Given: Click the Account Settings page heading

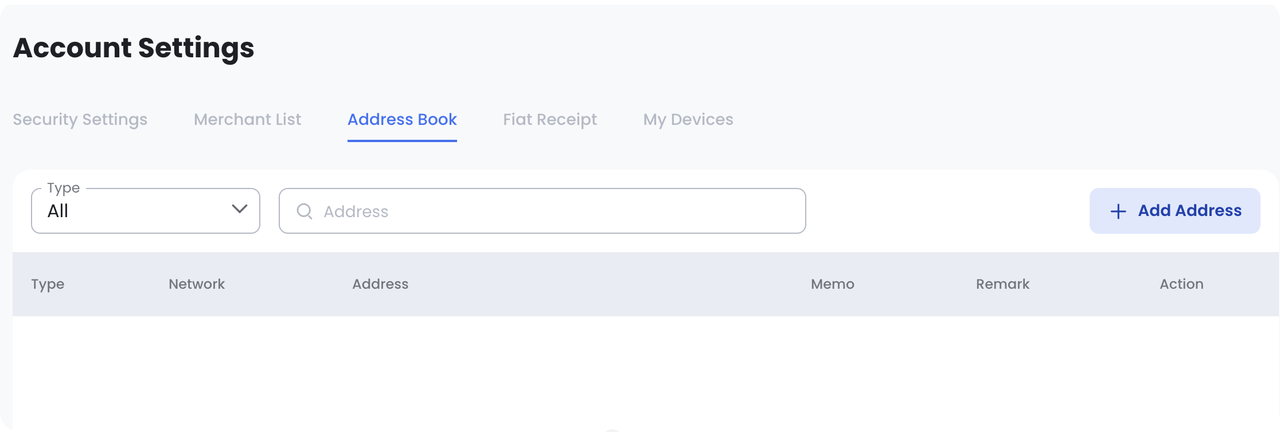Looking at the screenshot, I should click(x=134, y=48).
